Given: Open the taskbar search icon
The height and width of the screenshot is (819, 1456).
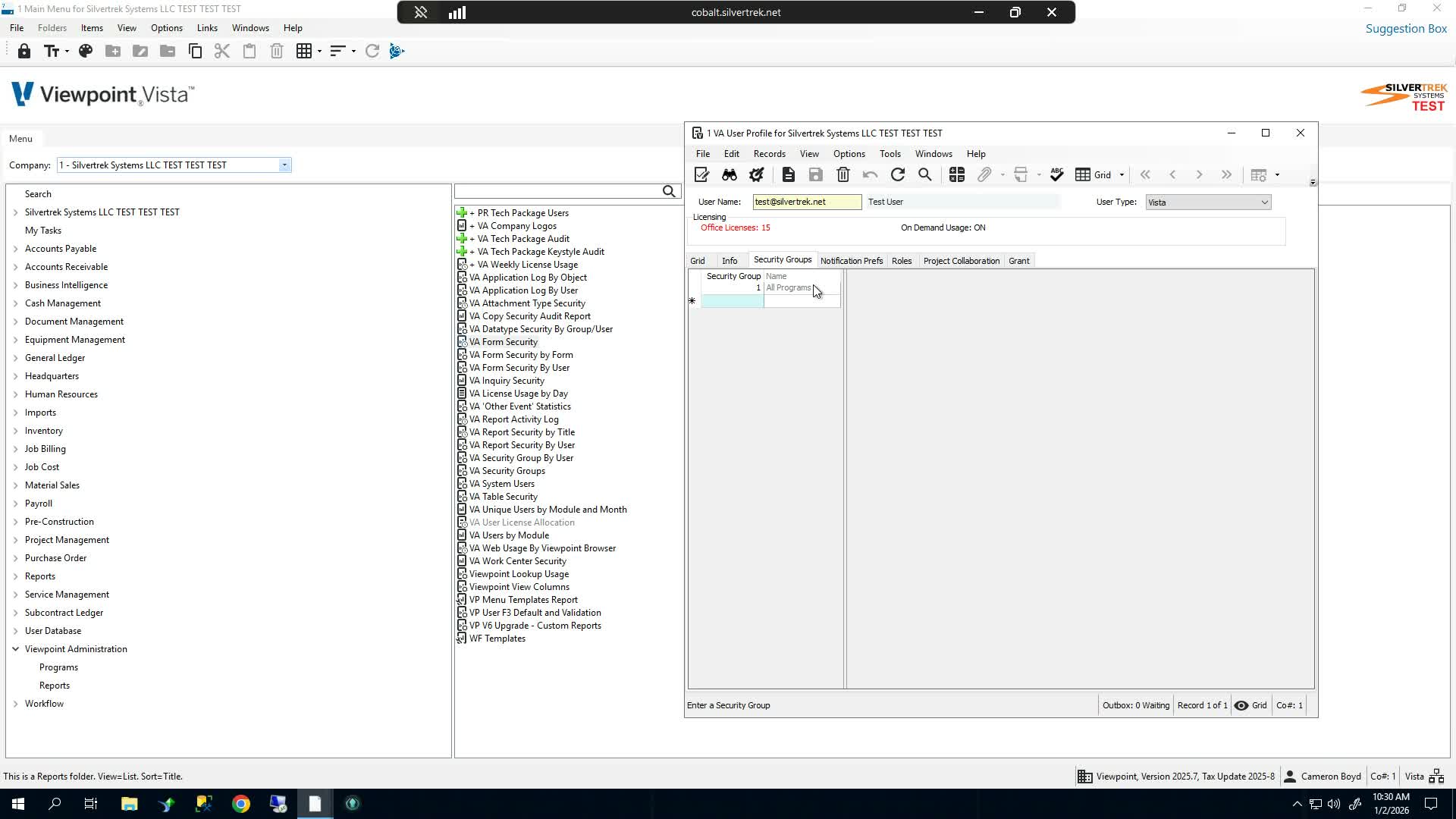Looking at the screenshot, I should [55, 804].
